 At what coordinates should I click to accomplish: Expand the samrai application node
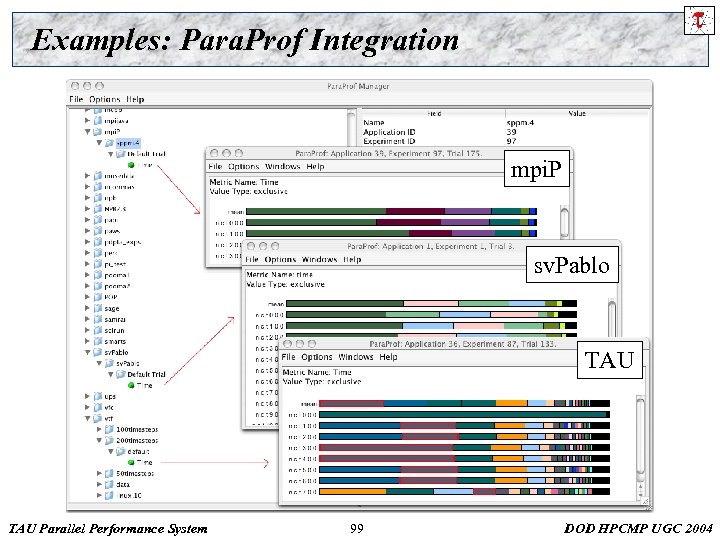click(87, 319)
